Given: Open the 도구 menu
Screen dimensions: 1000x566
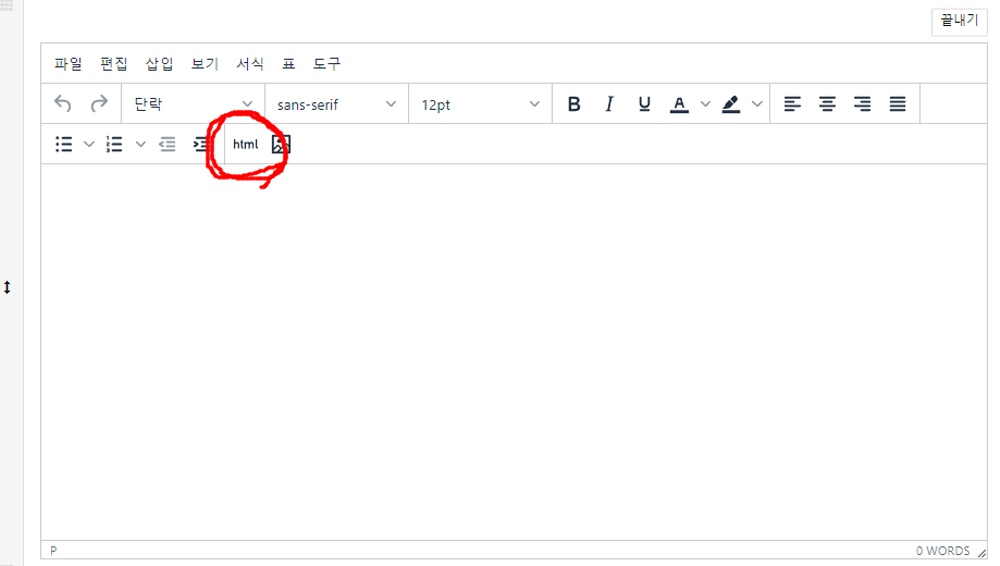Looking at the screenshot, I should pos(327,64).
